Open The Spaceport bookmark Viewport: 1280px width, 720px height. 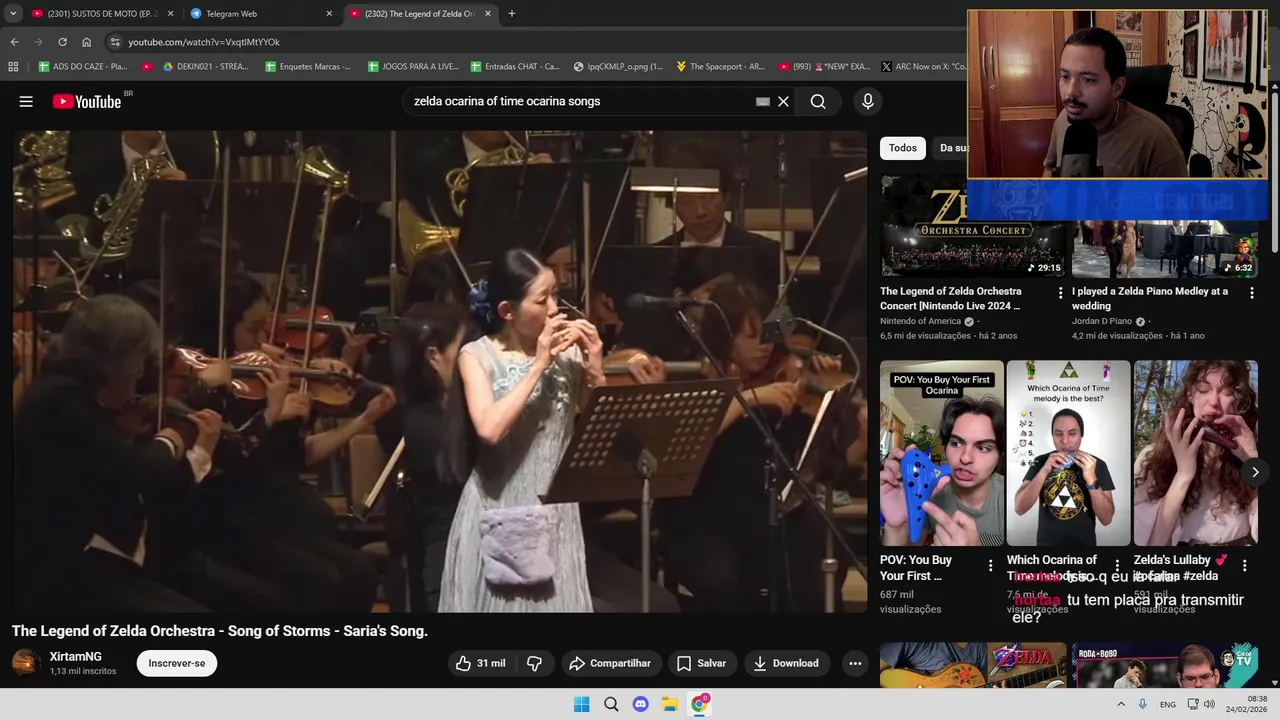point(720,66)
